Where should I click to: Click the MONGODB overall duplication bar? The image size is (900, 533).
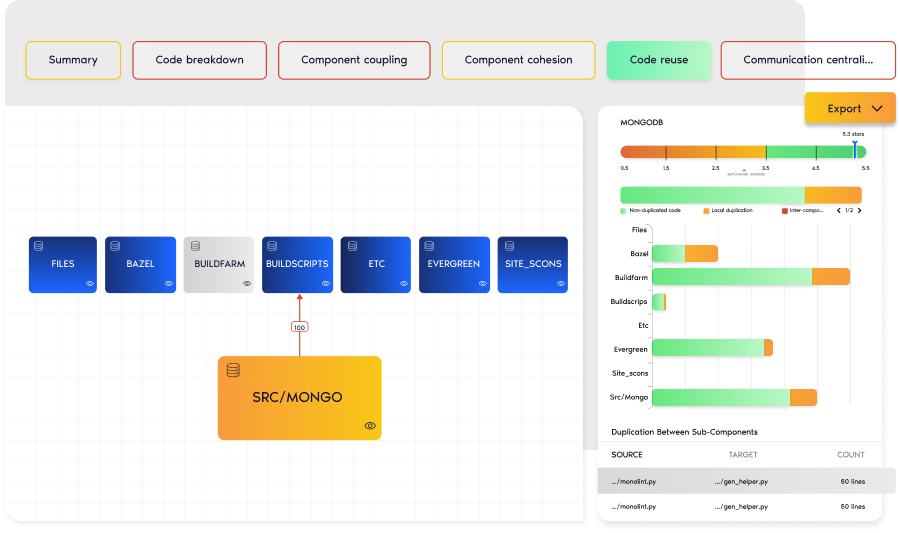pyautogui.click(x=741, y=194)
